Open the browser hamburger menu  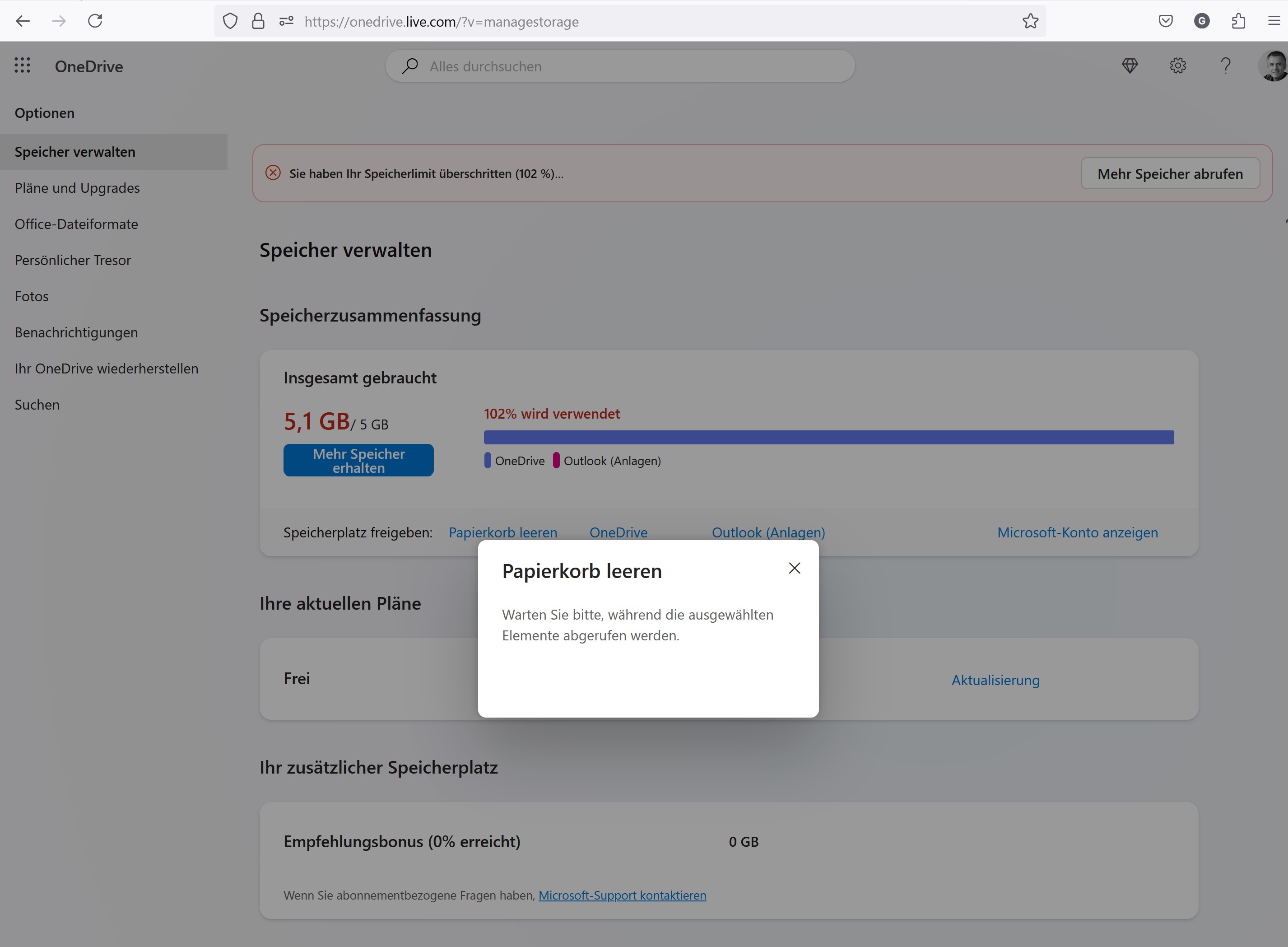[x=1274, y=21]
